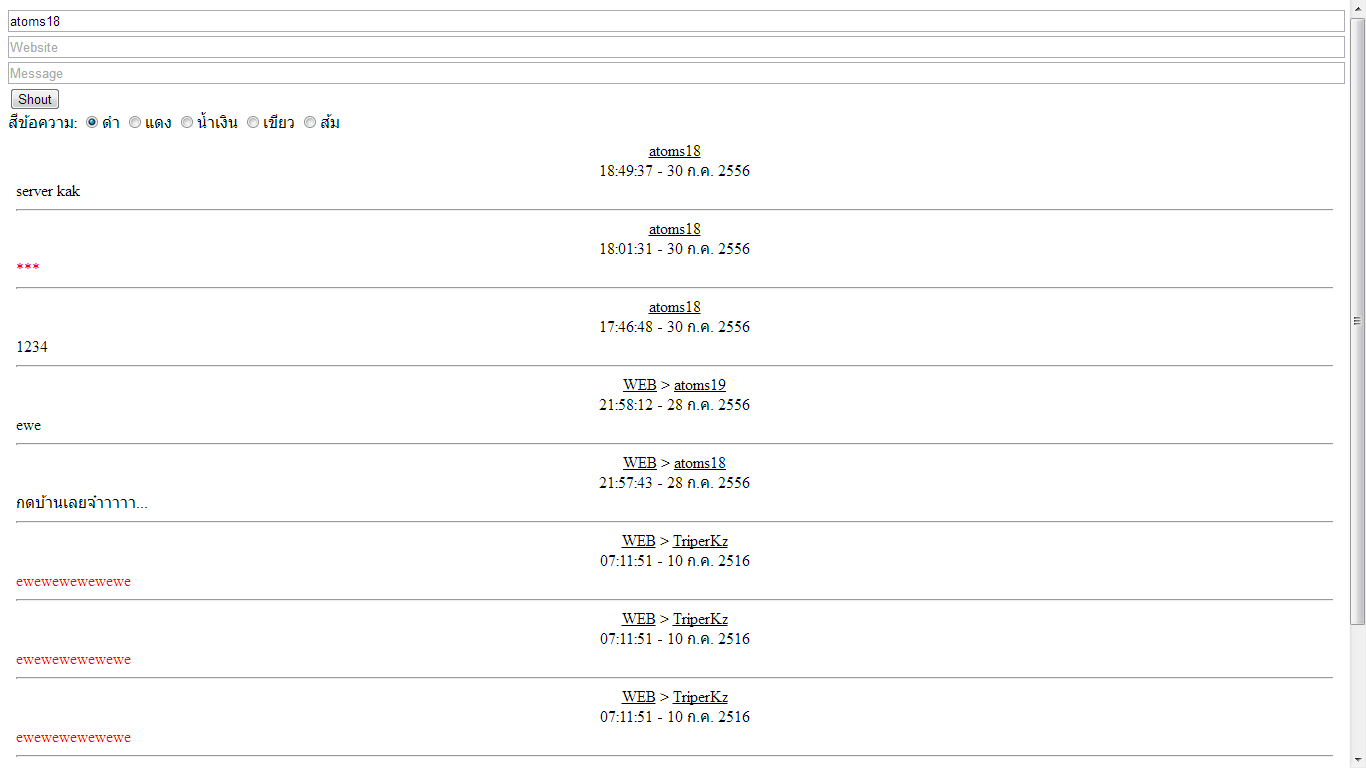
Task: Focus the name field containing atoms18
Action: [676, 21]
